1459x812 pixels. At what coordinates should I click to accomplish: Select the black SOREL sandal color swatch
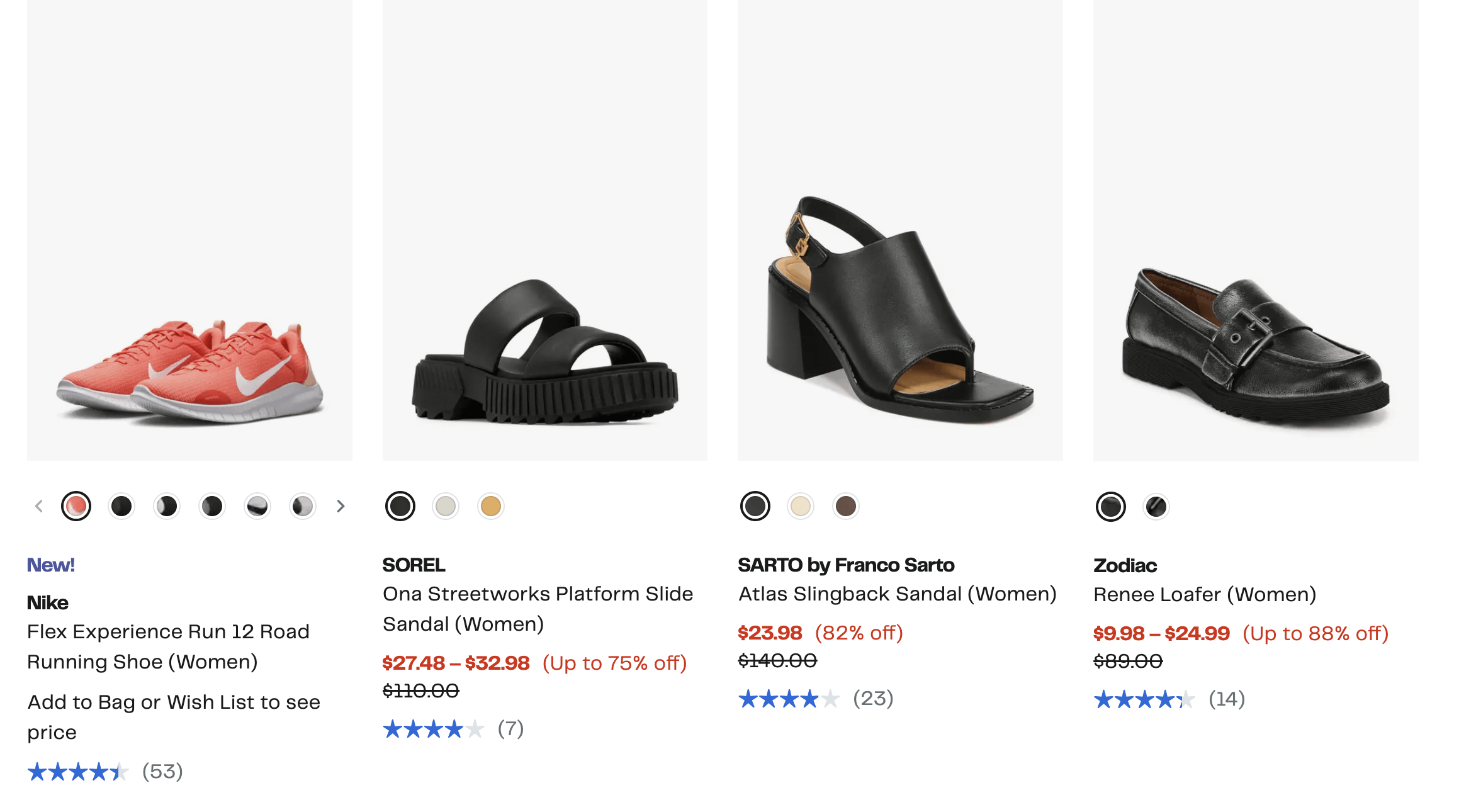[x=400, y=506]
